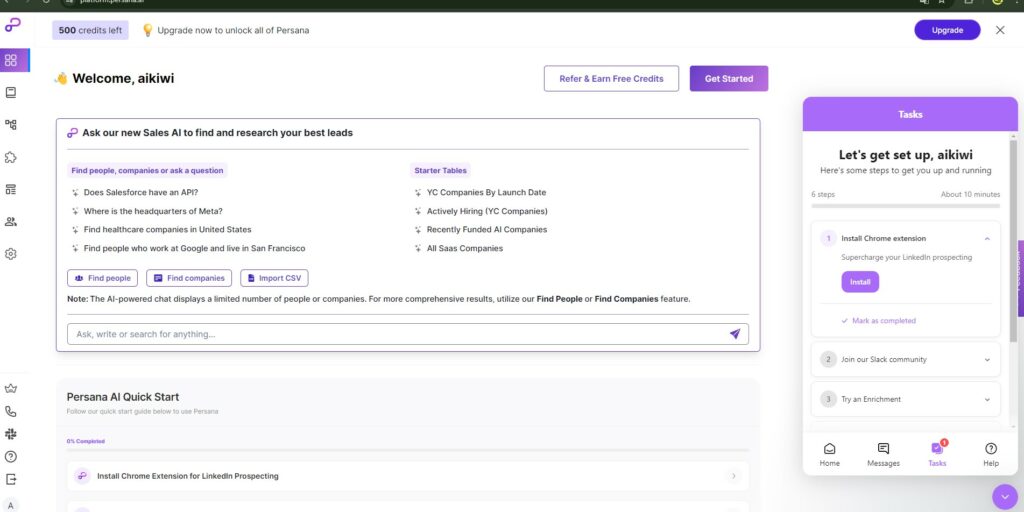Open the Slack icon in sidebar
Viewport: 1024px width, 512px height.
[x=10, y=434]
